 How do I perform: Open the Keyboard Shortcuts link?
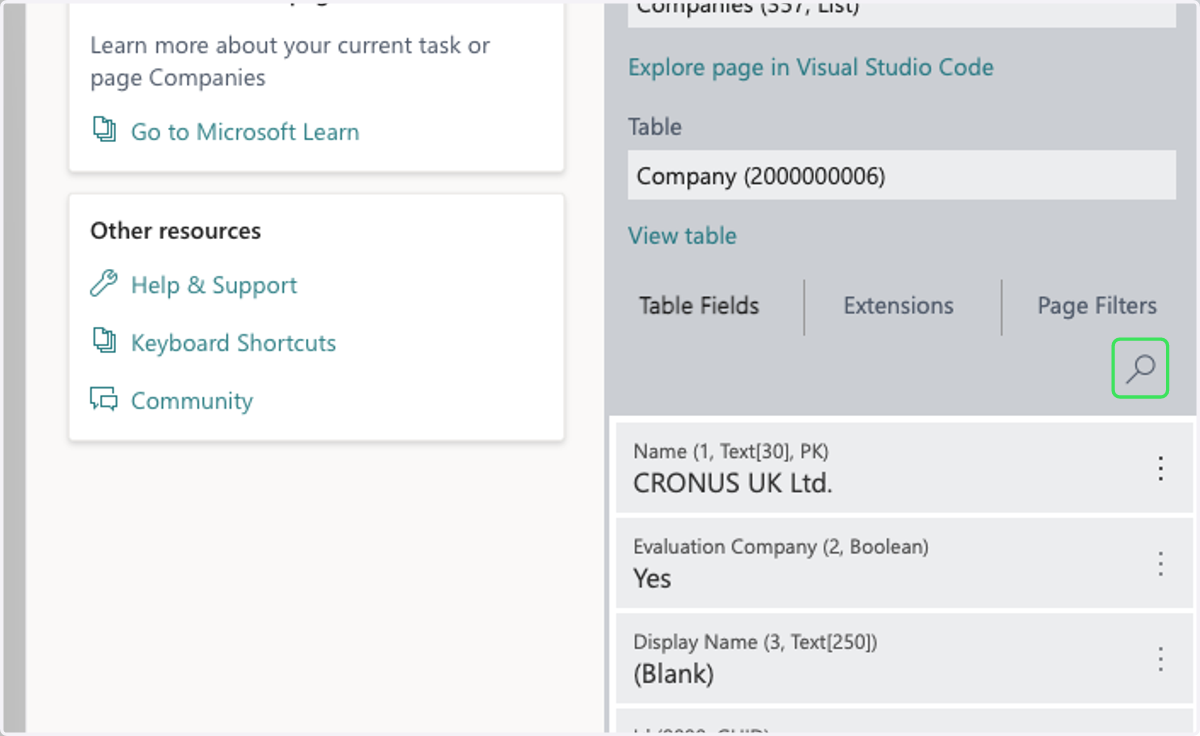point(233,343)
